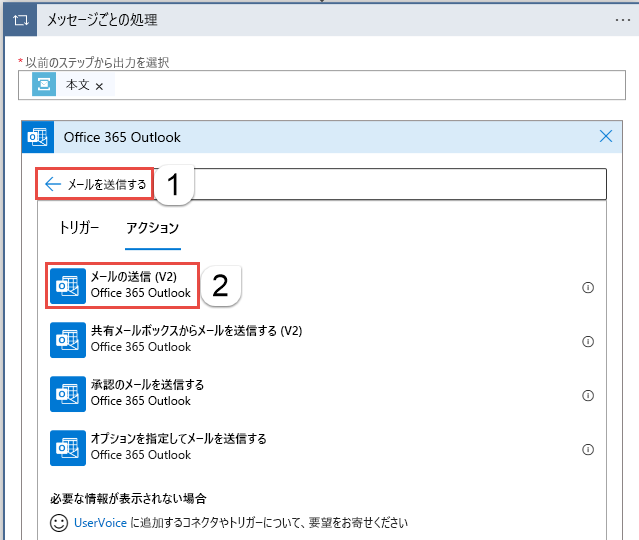
Task: Switch to the アクション tab
Action: click(x=152, y=228)
